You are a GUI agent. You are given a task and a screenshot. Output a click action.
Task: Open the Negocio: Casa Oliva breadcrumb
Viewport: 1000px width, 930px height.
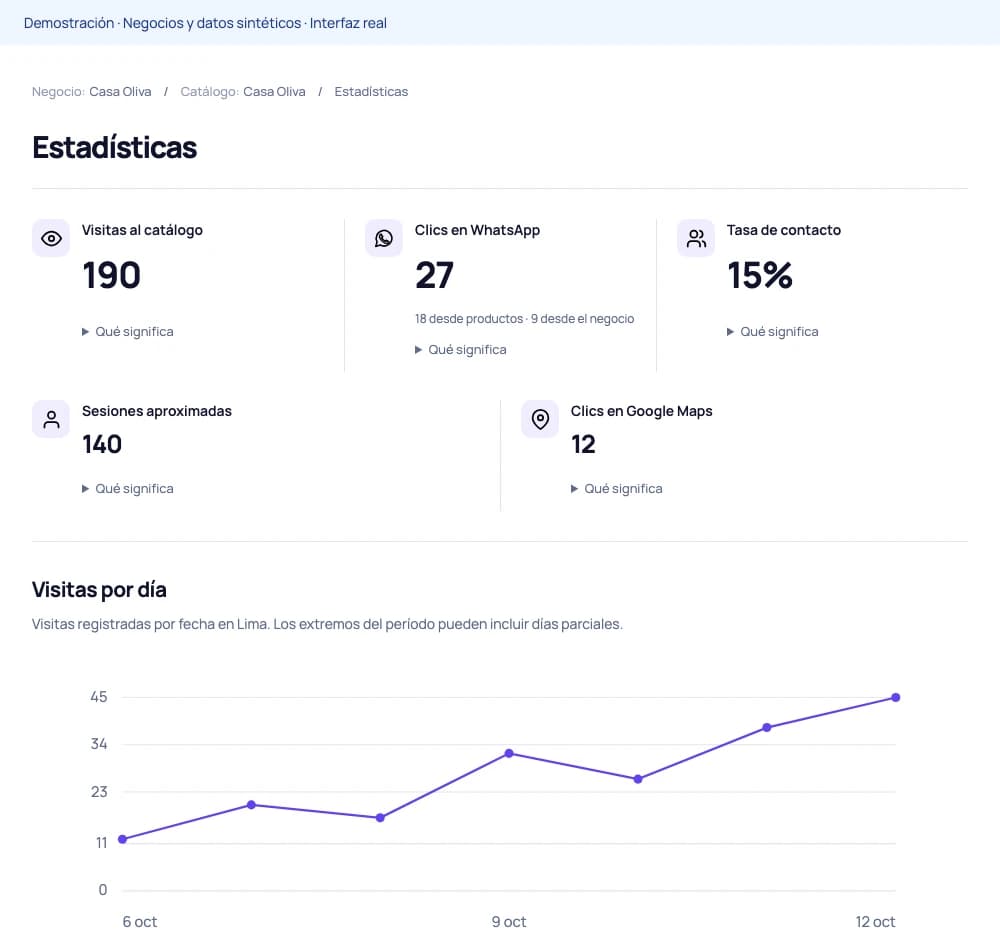[92, 91]
